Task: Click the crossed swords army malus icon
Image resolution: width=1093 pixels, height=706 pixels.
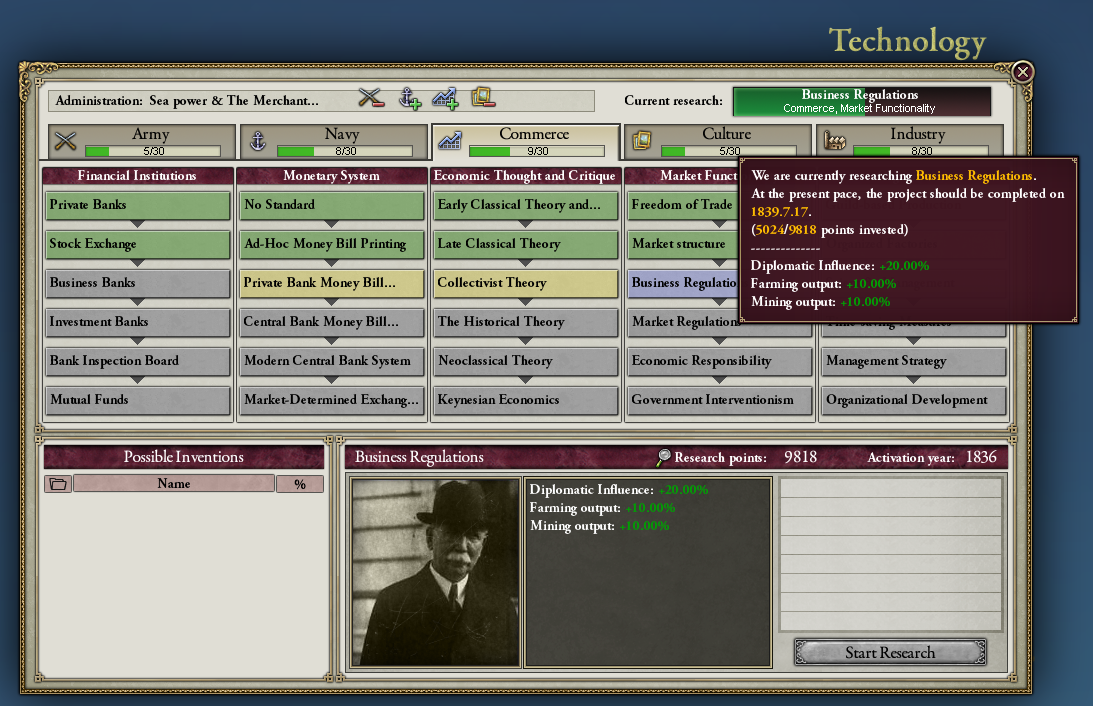Action: point(371,98)
